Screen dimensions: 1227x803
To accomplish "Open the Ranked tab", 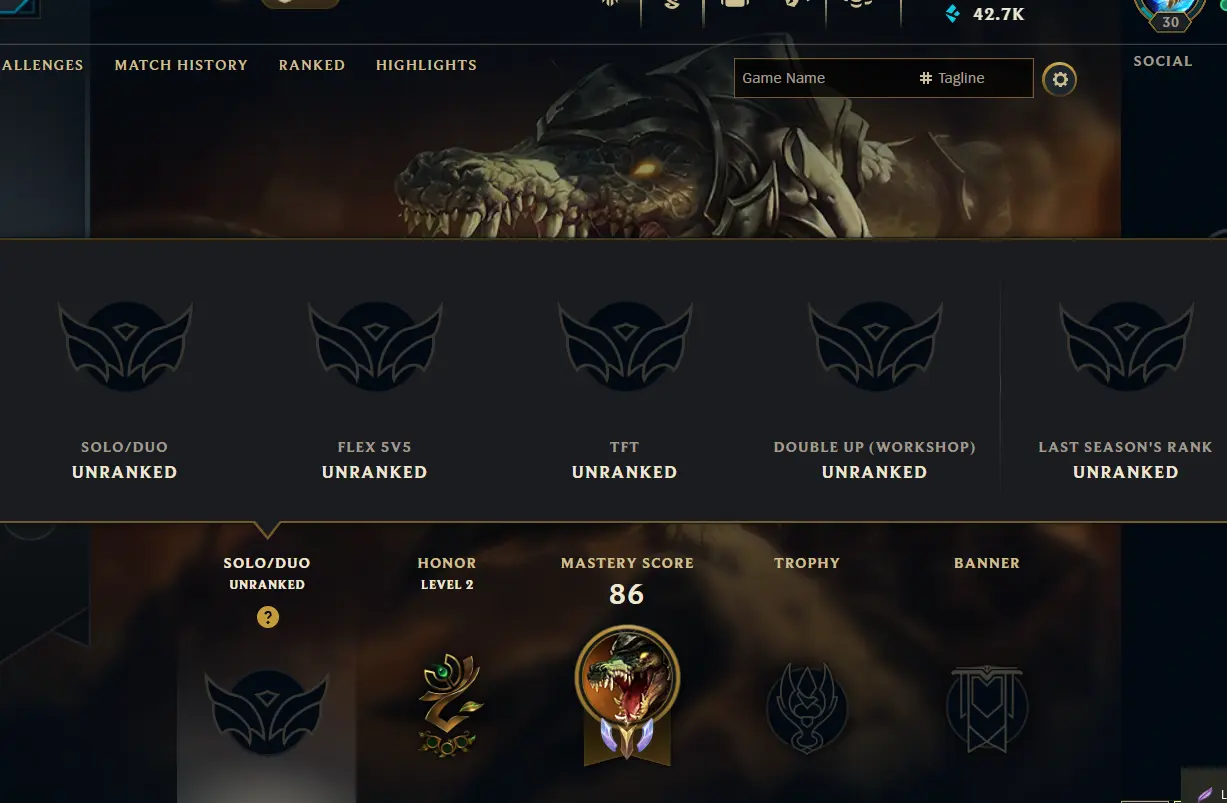I will pos(312,65).
